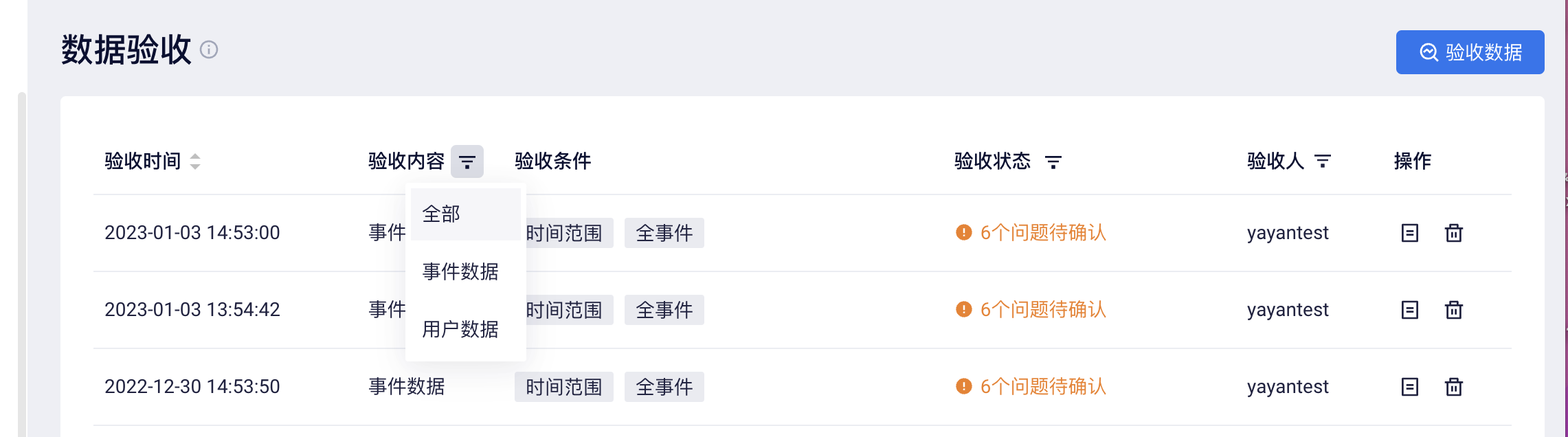Delete the 2022-12-30 14:53:50 record
This screenshot has height=437, width=1568.
[1454, 387]
